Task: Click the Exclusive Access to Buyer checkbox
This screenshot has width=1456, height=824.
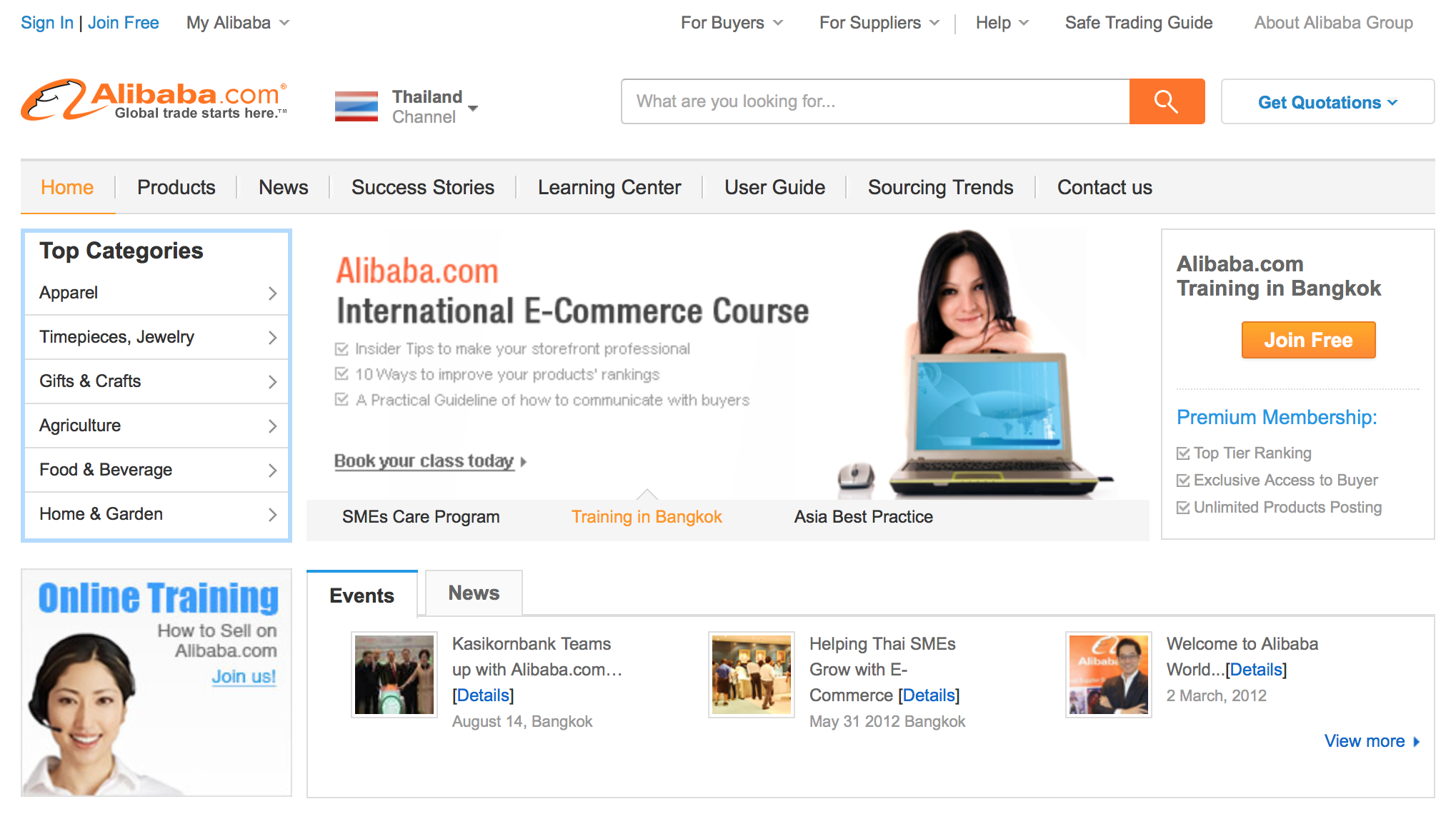Action: tap(1183, 481)
